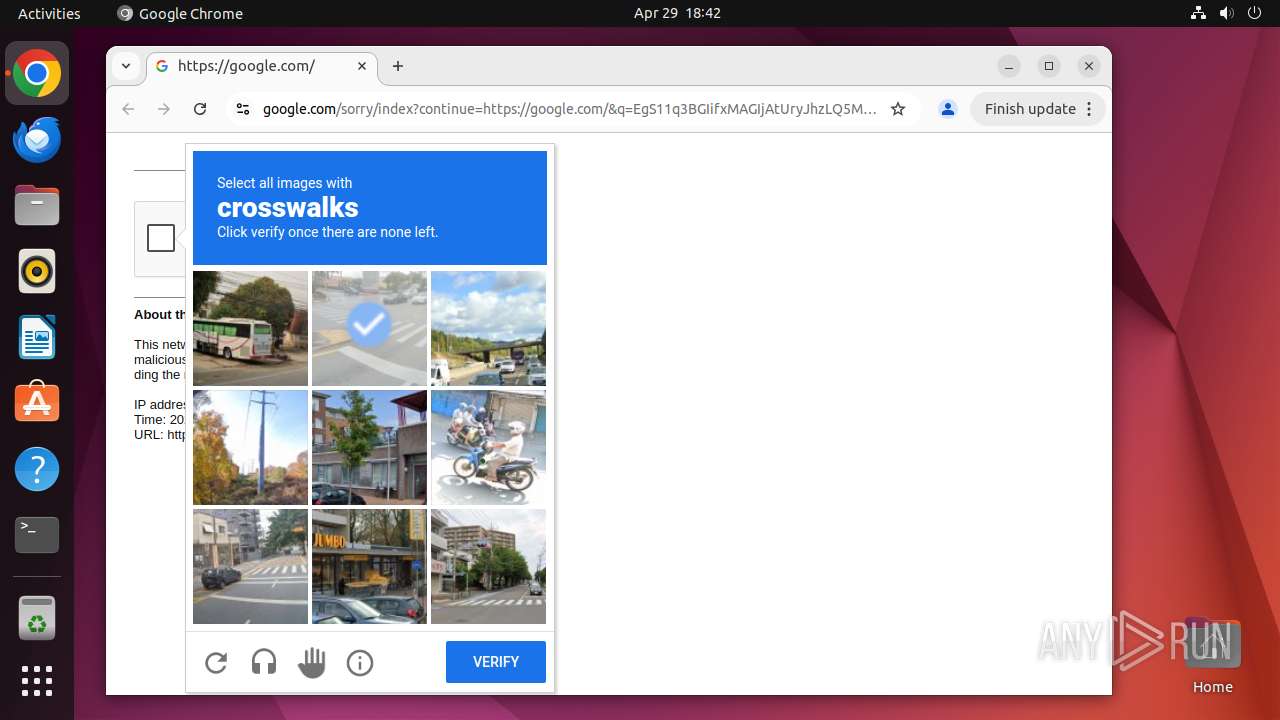Viewport: 1280px width, 720px height.
Task: Launch Thunderbird Mail from the dock
Action: coord(37,139)
